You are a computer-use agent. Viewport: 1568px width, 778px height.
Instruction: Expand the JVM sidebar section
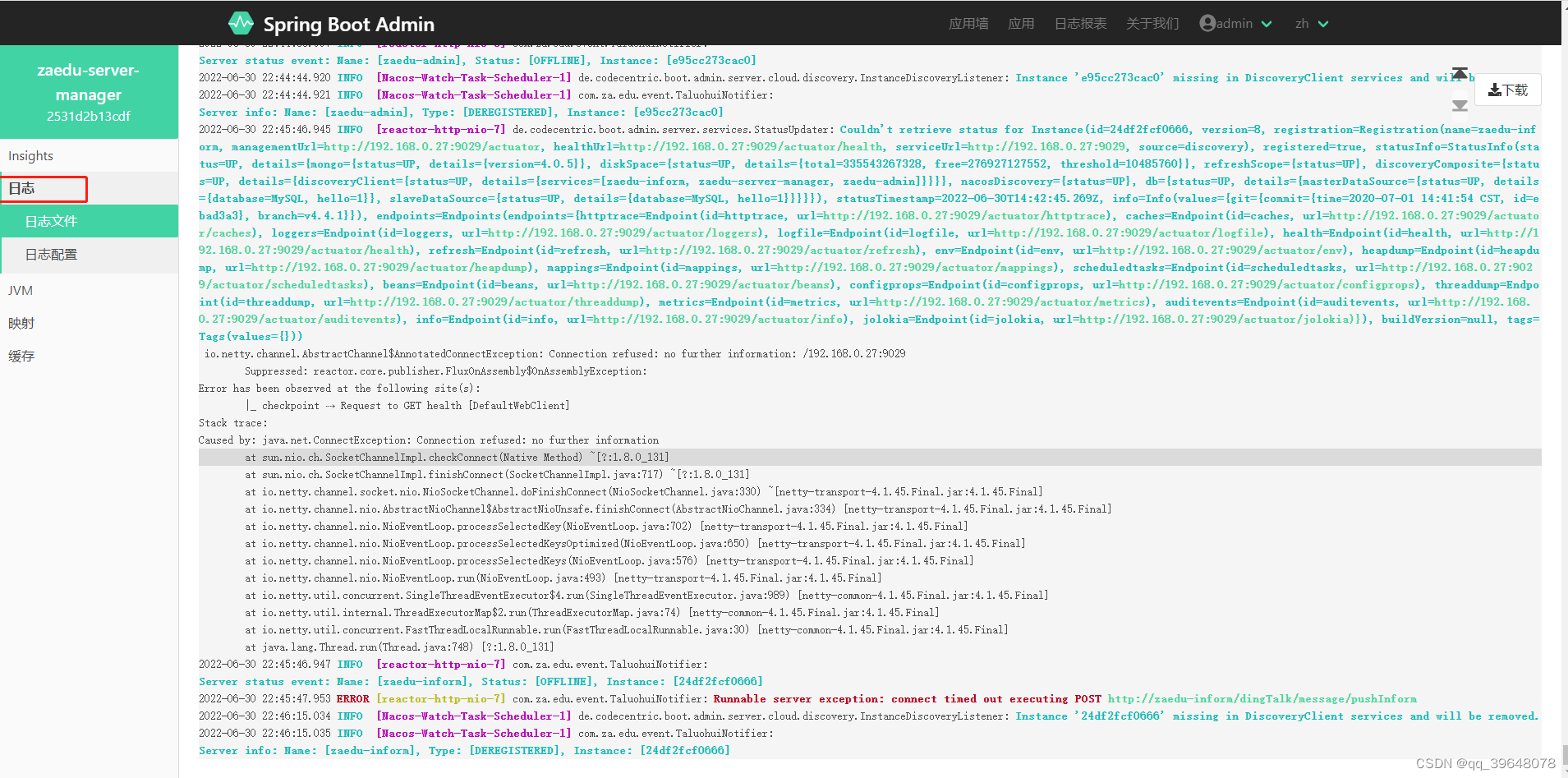coord(89,291)
